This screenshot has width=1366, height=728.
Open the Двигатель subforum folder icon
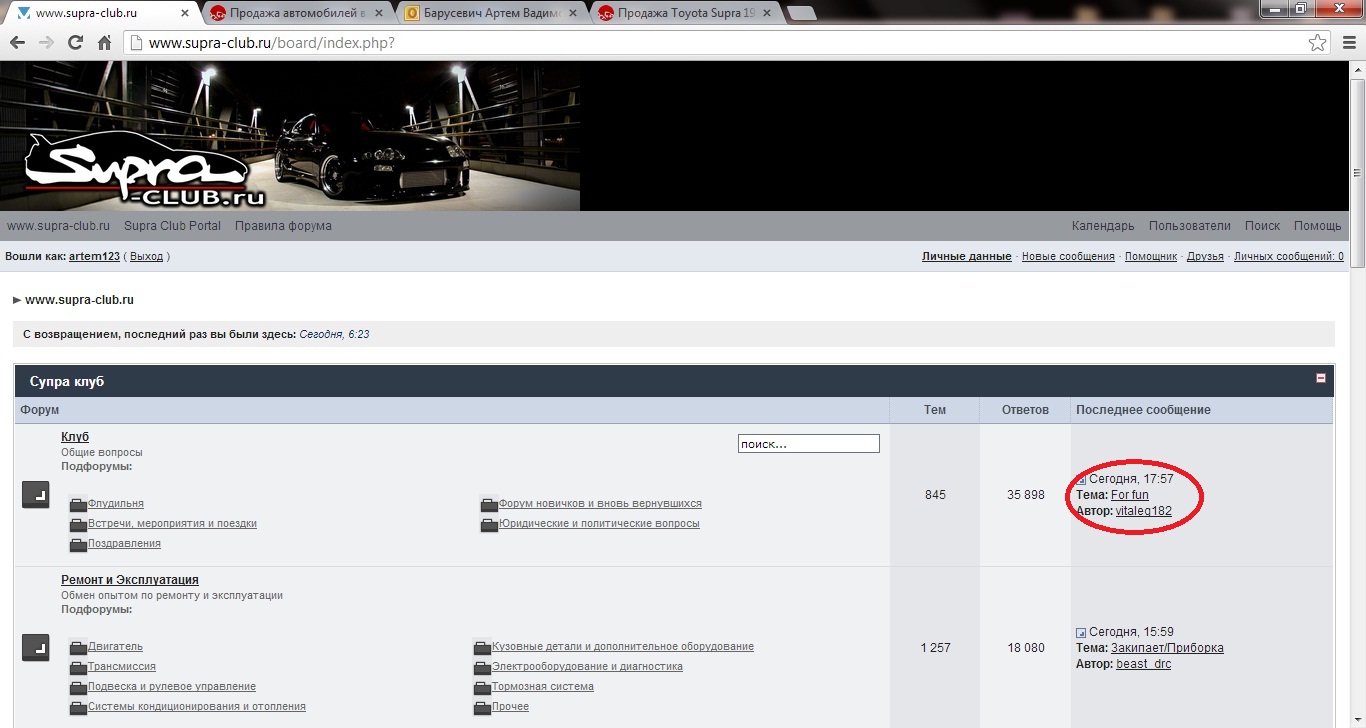78,648
